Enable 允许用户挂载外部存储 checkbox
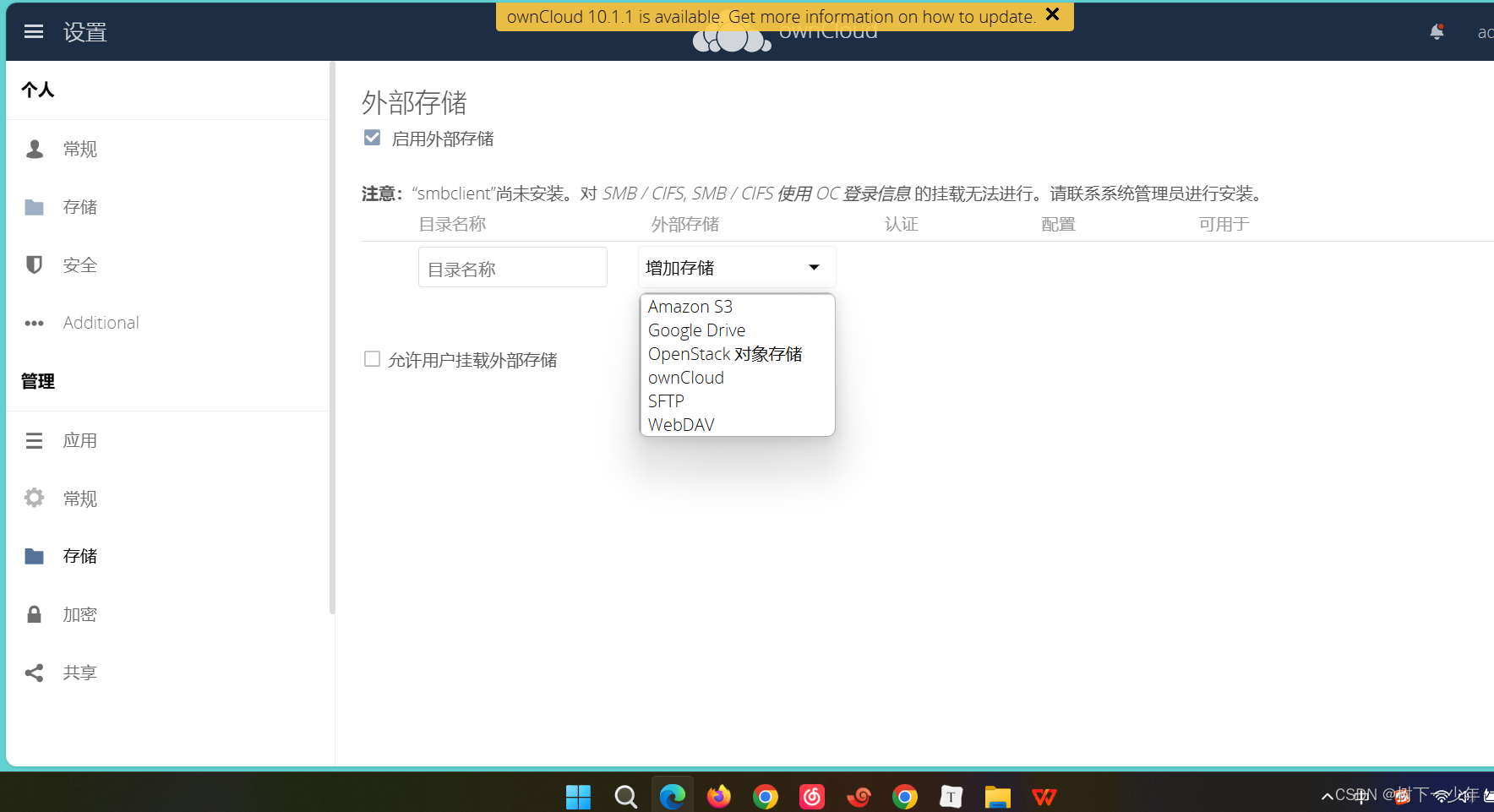Image resolution: width=1494 pixels, height=812 pixels. (x=372, y=359)
